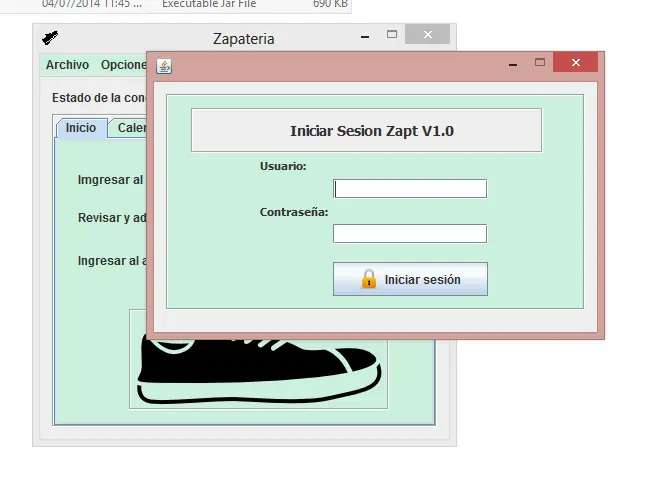Switch to the partially hidden Calen tab

(128, 128)
